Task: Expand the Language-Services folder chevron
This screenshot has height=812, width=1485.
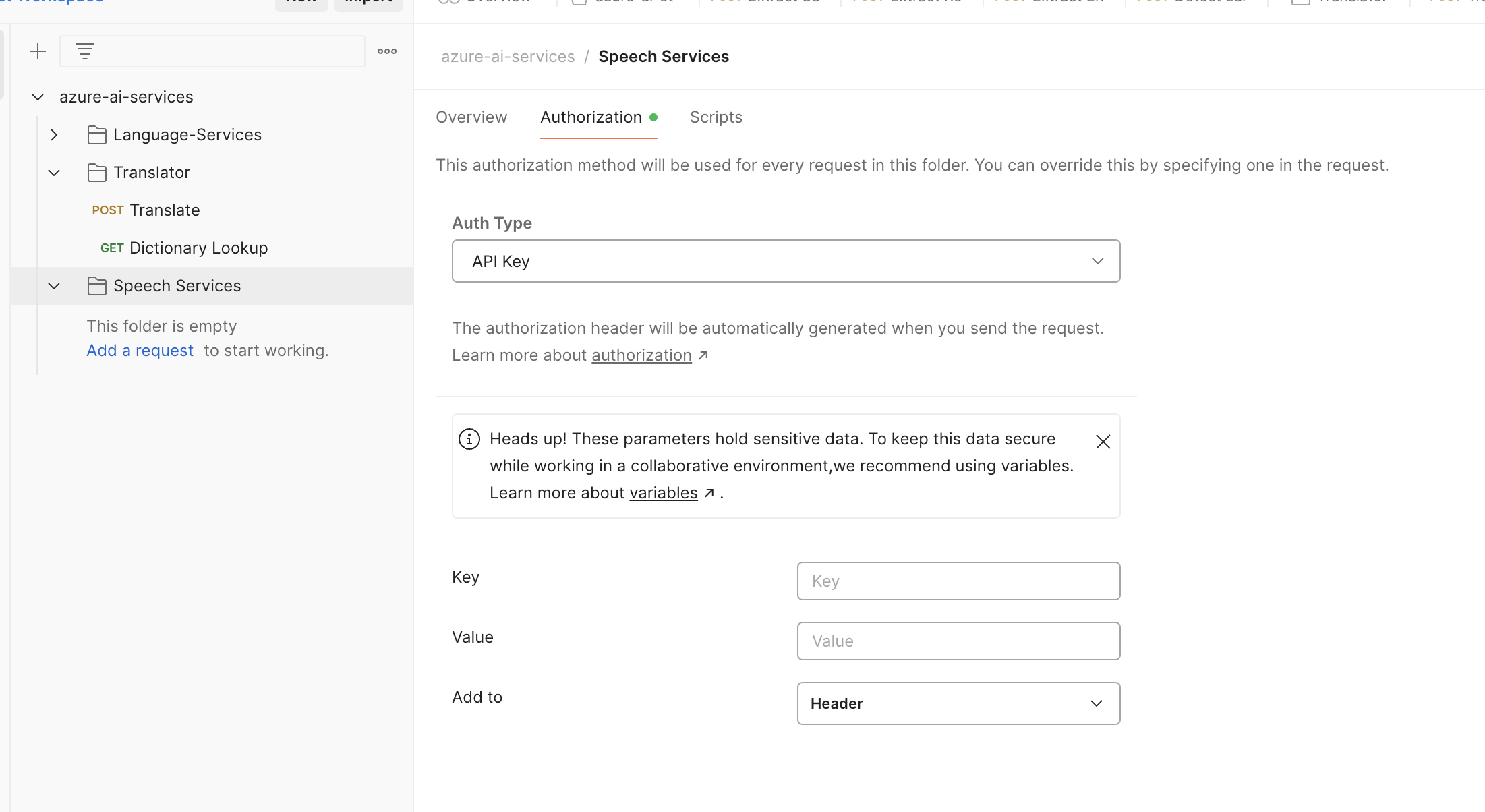Action: 54,135
